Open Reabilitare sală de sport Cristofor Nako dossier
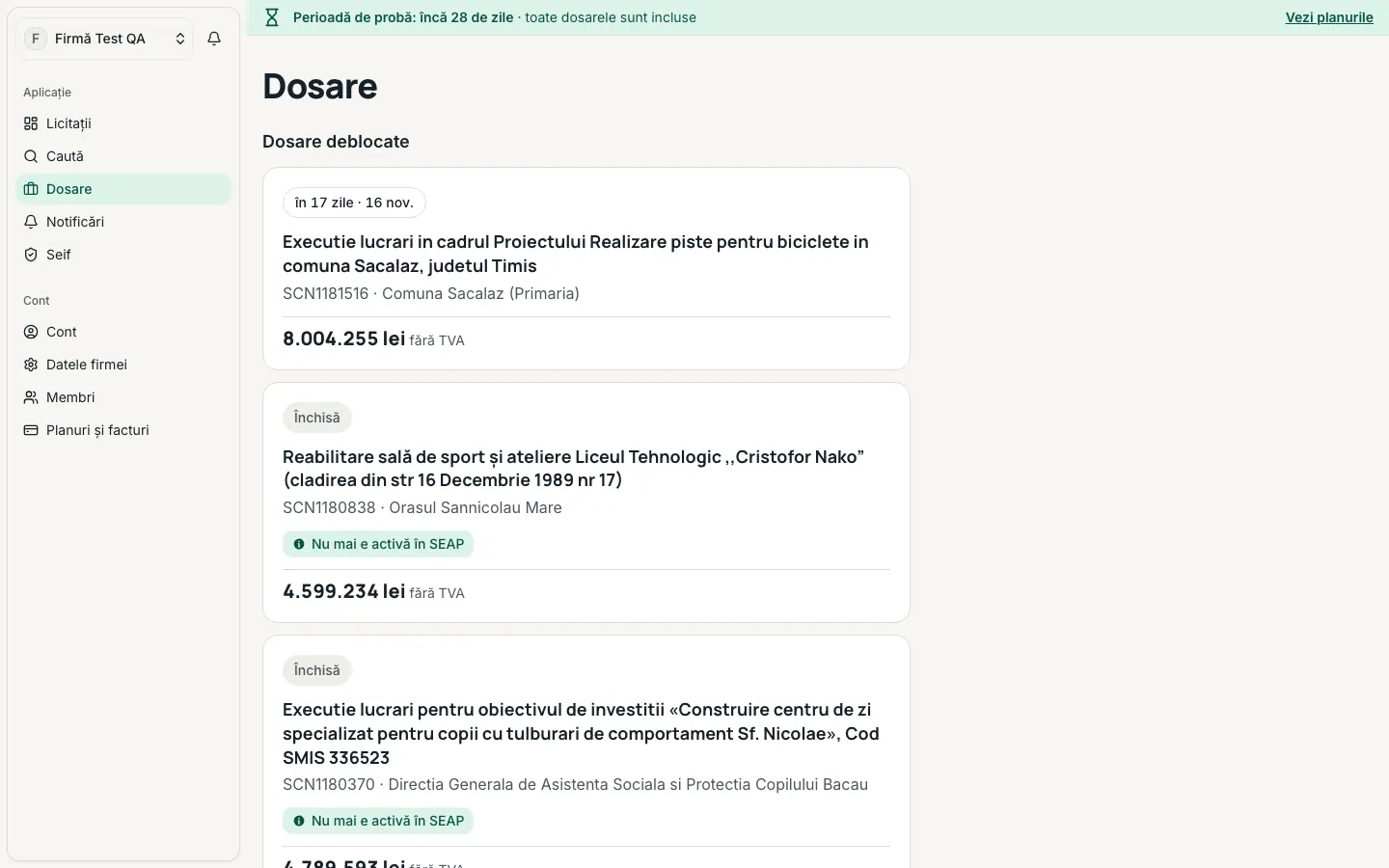This screenshot has width=1389, height=868. (x=573, y=468)
